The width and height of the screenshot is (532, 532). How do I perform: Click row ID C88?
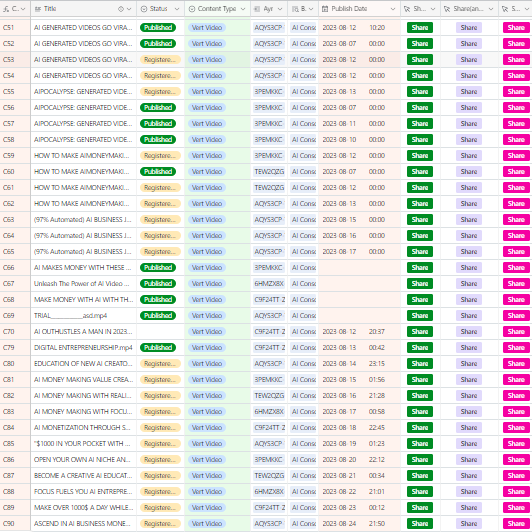(x=8, y=492)
